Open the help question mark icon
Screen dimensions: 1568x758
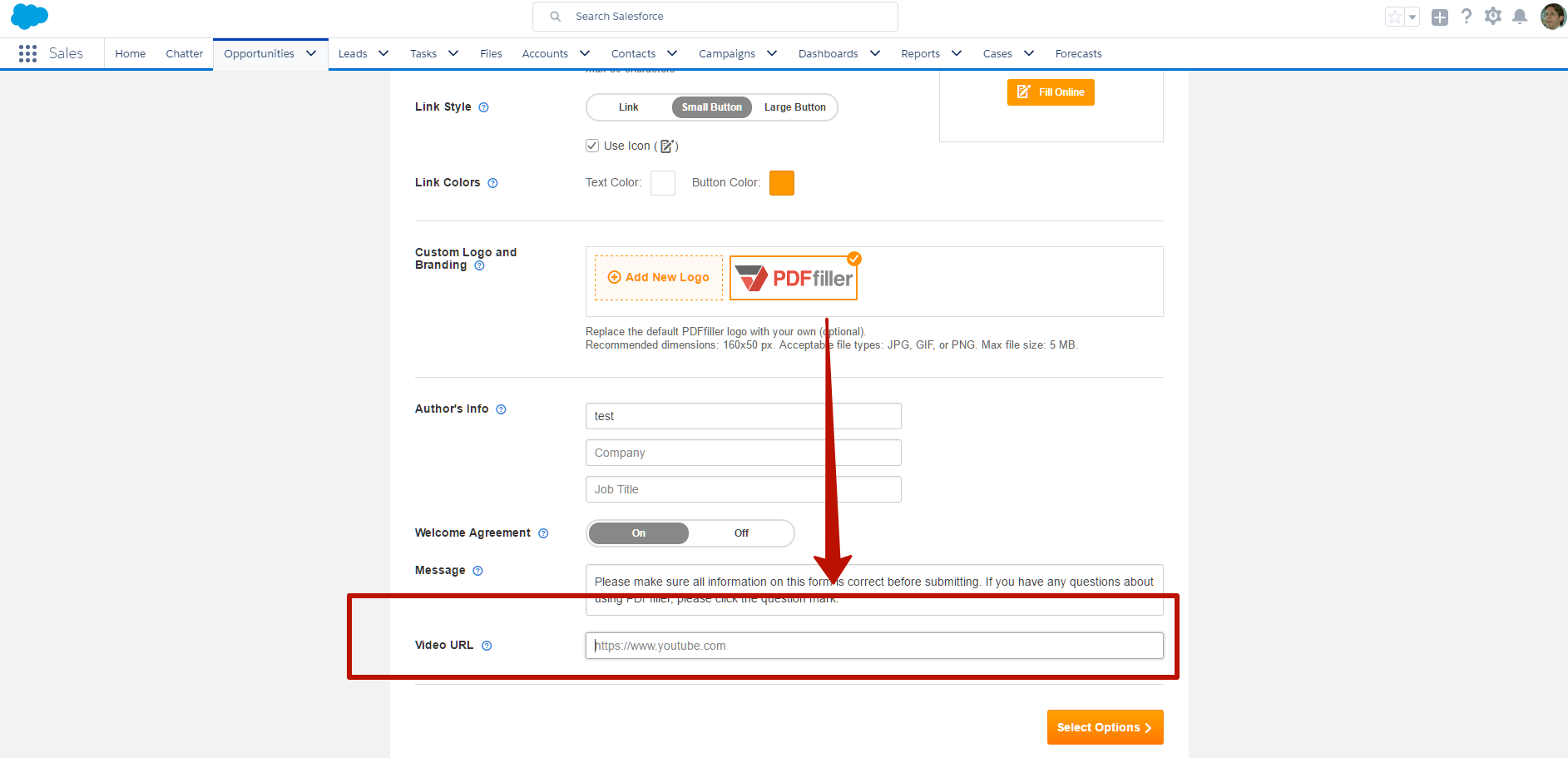coord(1467,16)
